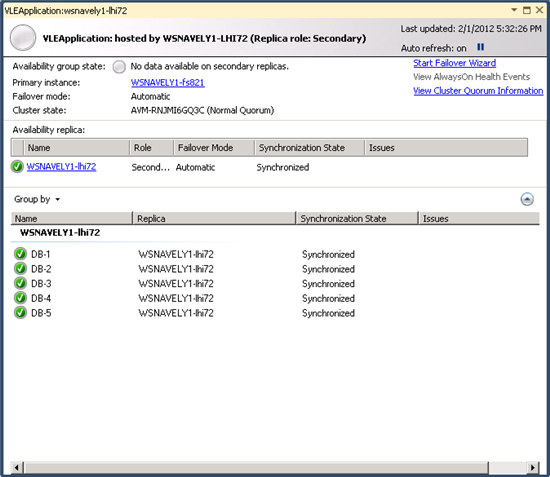The height and width of the screenshot is (477, 550).
Task: Select the DB-1 database name
Action: point(41,254)
